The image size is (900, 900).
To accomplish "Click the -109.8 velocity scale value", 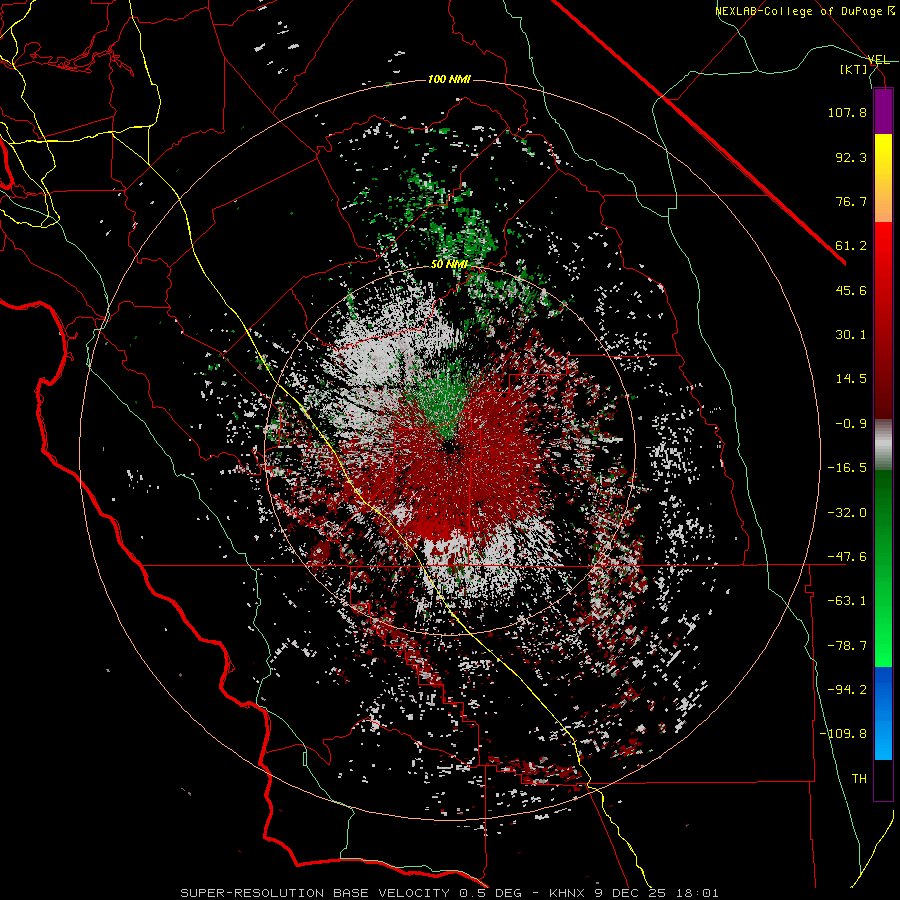I will coord(843,734).
